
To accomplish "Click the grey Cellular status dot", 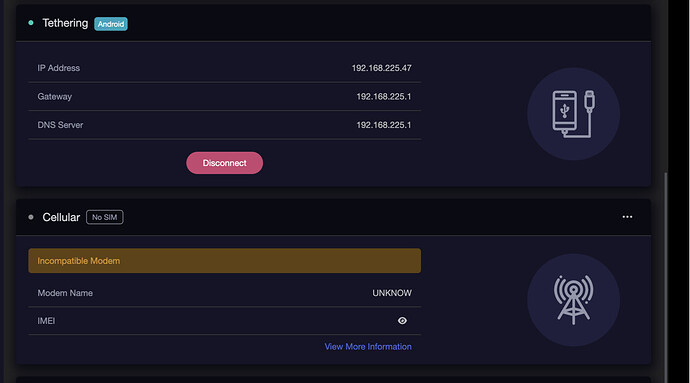I will click(31, 217).
